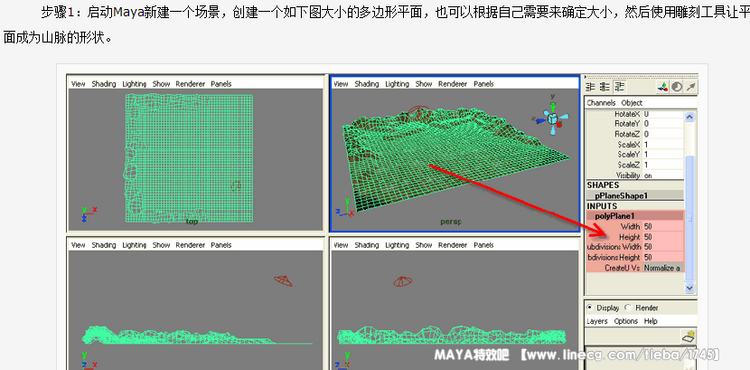The width and height of the screenshot is (750, 370).
Task: Open Lighting menu in lower-right viewport
Action: [397, 245]
